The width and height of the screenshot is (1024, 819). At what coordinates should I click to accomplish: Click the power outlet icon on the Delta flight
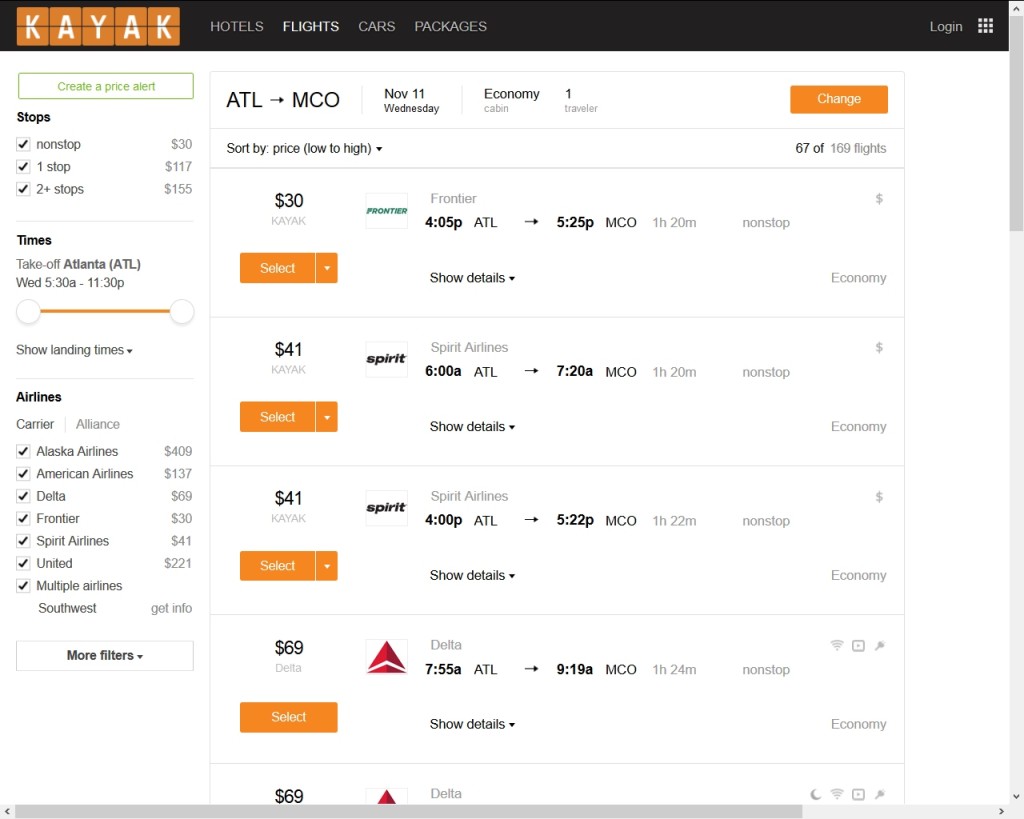tap(880, 646)
